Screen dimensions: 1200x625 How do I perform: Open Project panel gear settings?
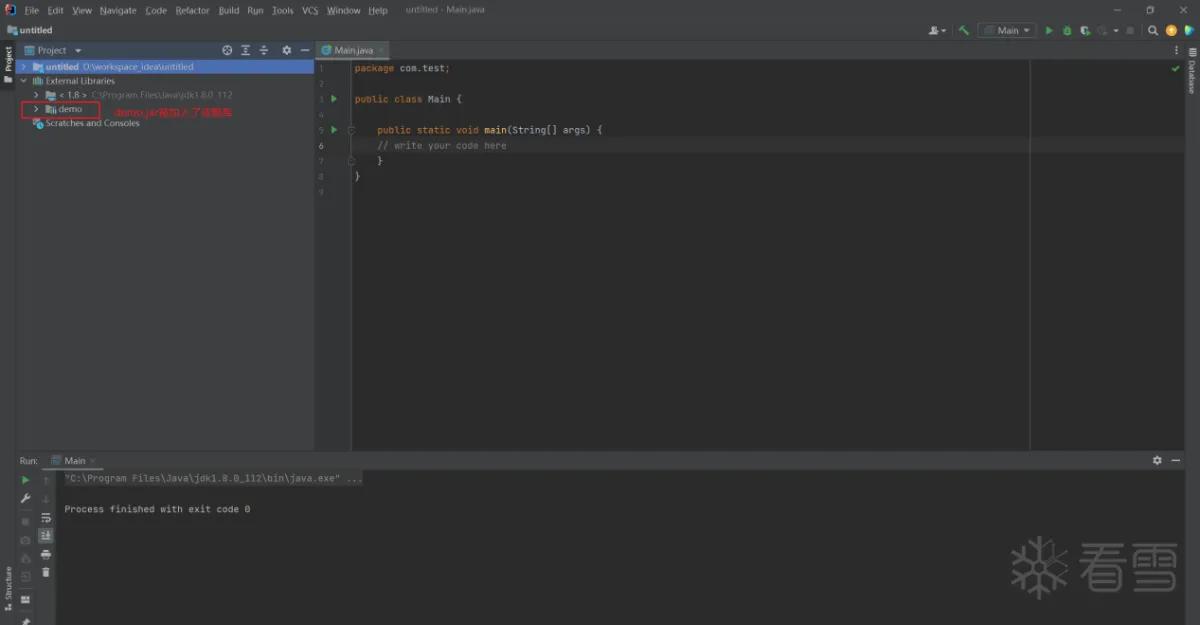click(286, 50)
